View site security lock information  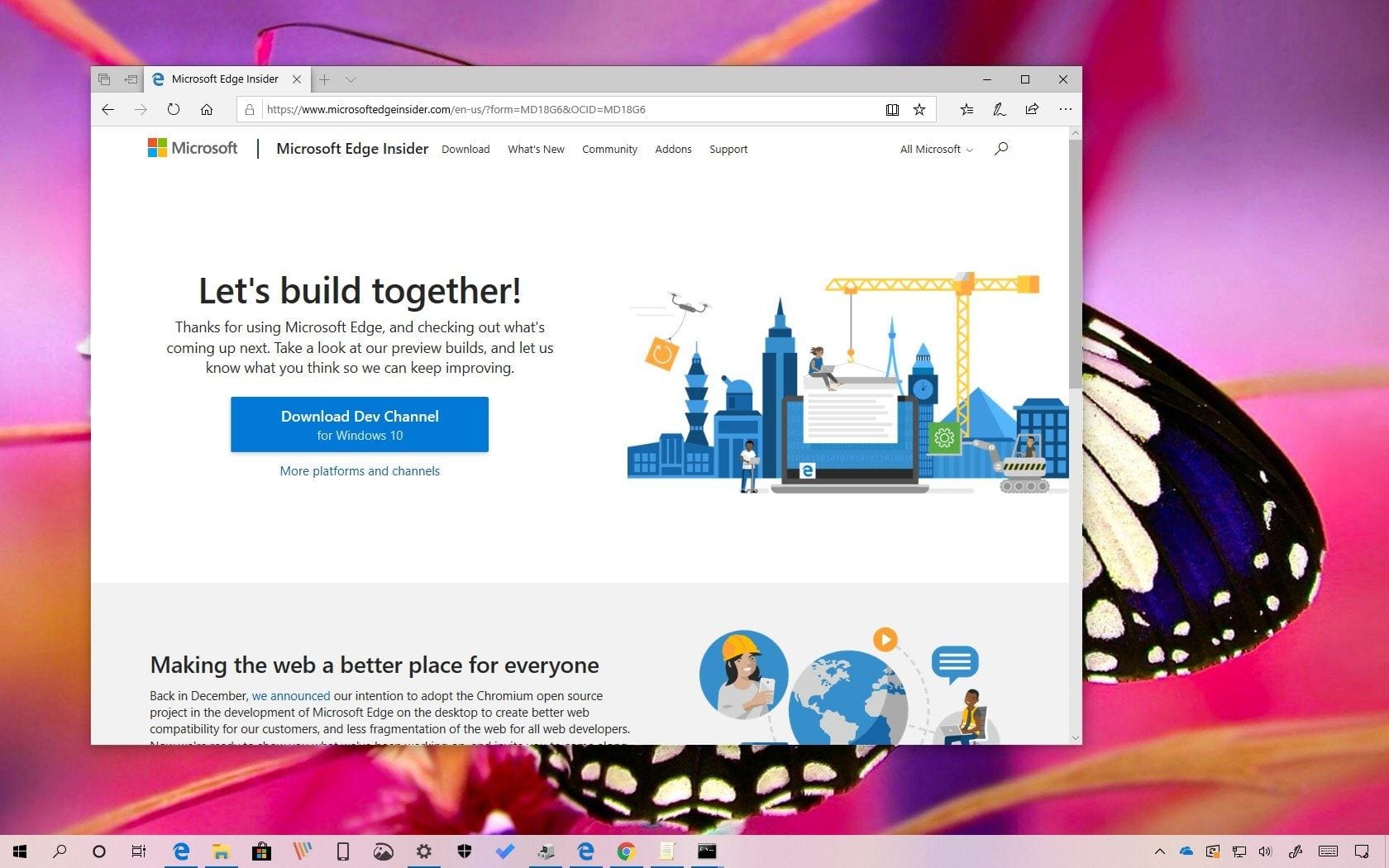[x=250, y=109]
